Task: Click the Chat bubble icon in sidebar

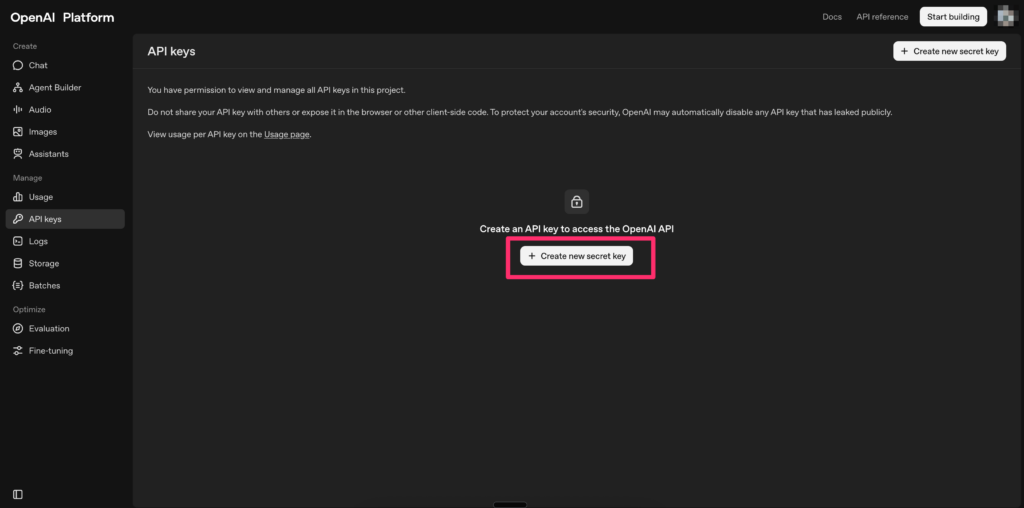Action: (x=18, y=66)
